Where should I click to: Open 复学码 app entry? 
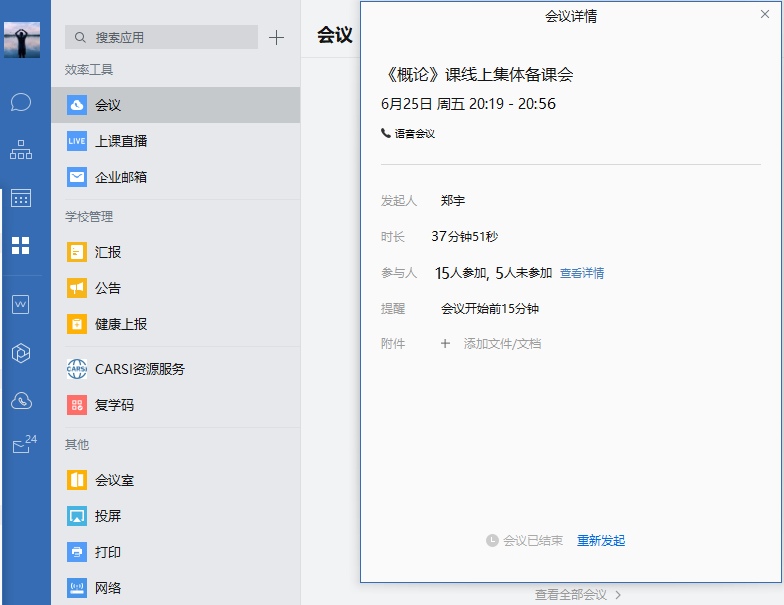click(x=114, y=405)
